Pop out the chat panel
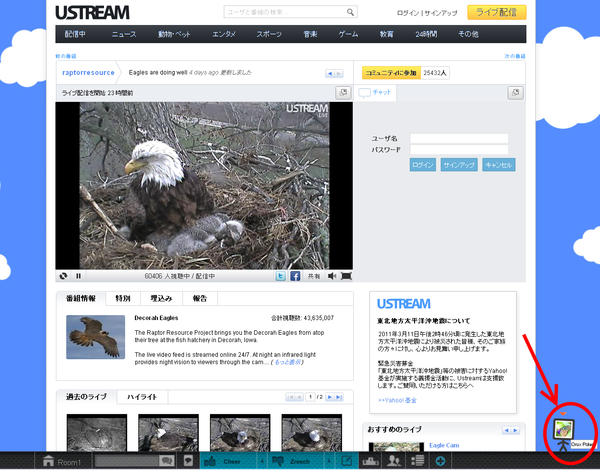The height and width of the screenshot is (470, 600). (515, 93)
